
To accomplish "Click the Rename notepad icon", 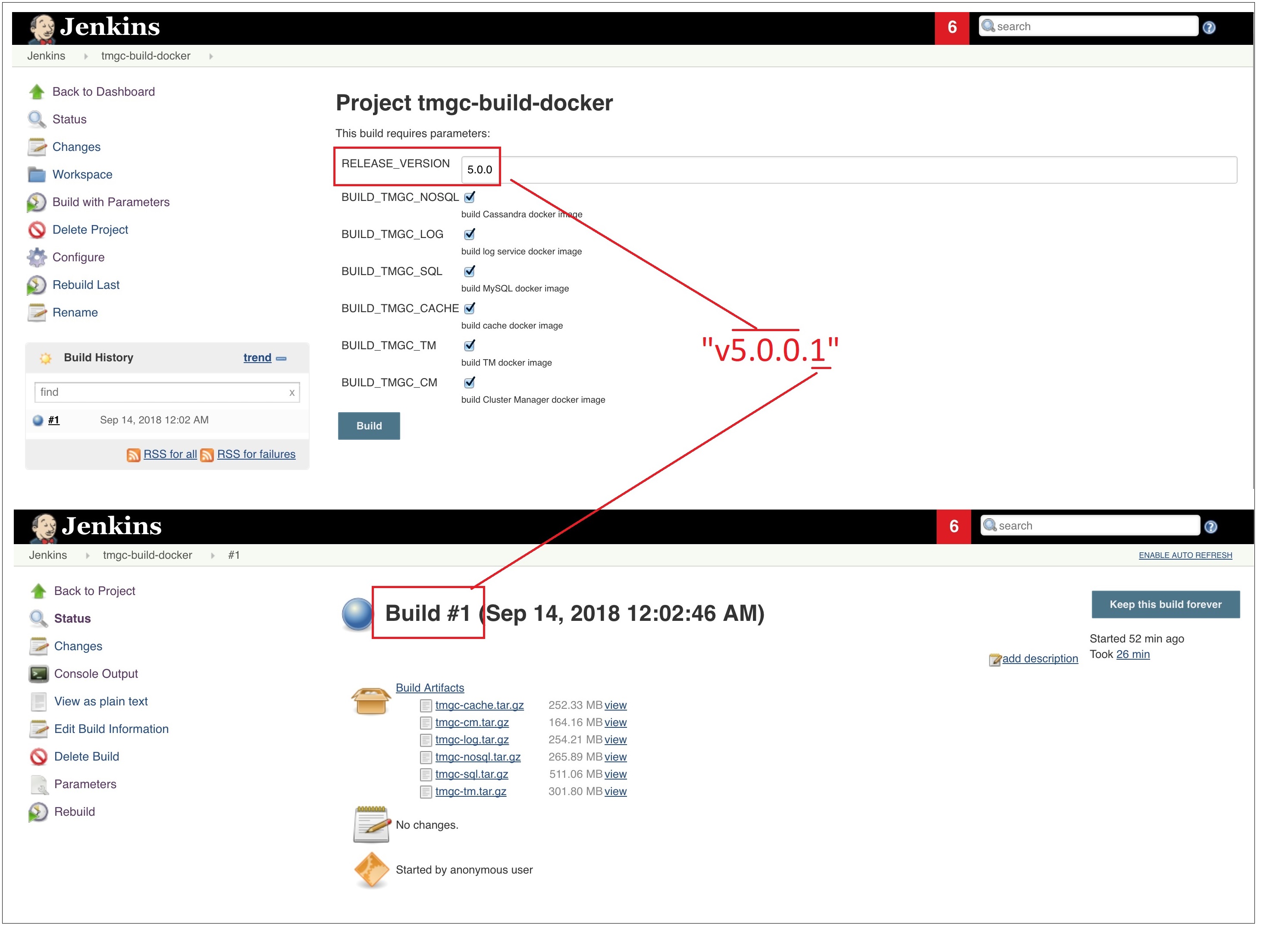I will (x=37, y=313).
